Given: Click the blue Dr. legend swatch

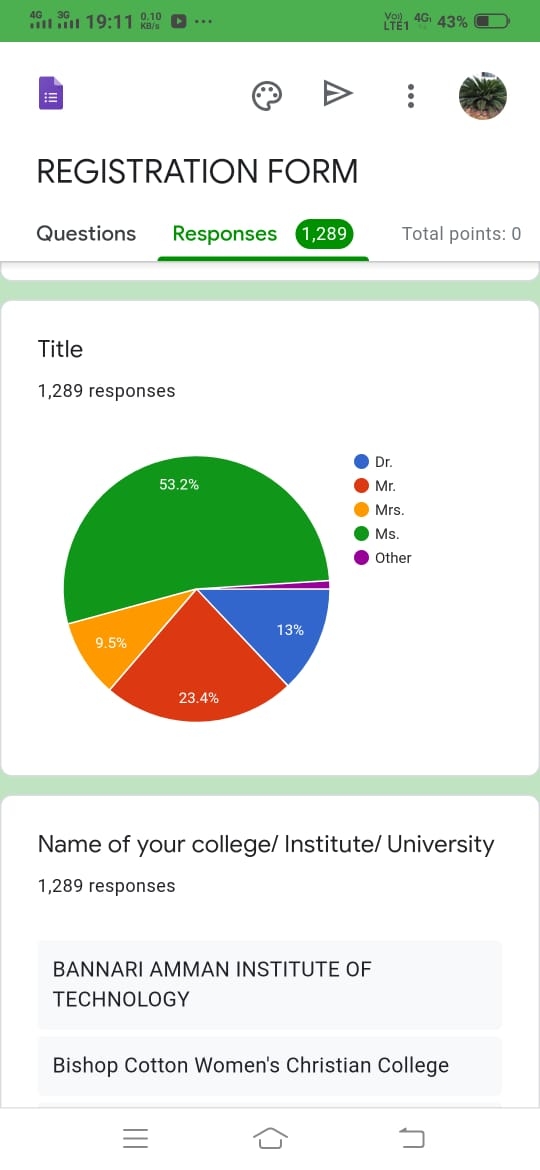Looking at the screenshot, I should [x=362, y=462].
